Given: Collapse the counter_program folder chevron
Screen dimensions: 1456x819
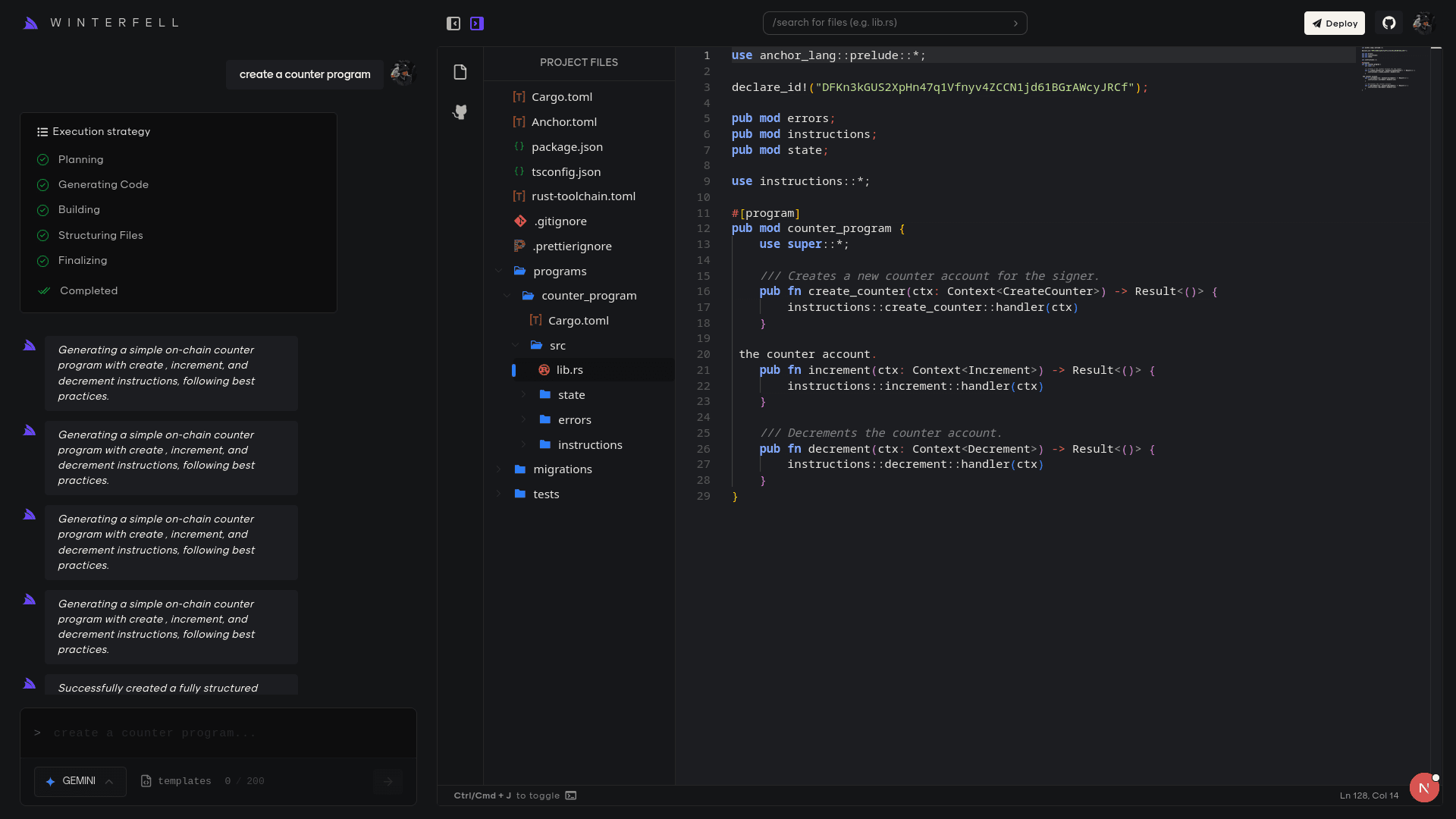Looking at the screenshot, I should coord(507,296).
